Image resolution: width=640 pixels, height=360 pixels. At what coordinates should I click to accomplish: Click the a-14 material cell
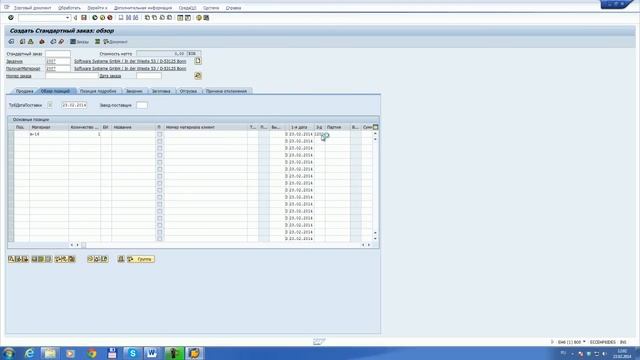(x=49, y=134)
